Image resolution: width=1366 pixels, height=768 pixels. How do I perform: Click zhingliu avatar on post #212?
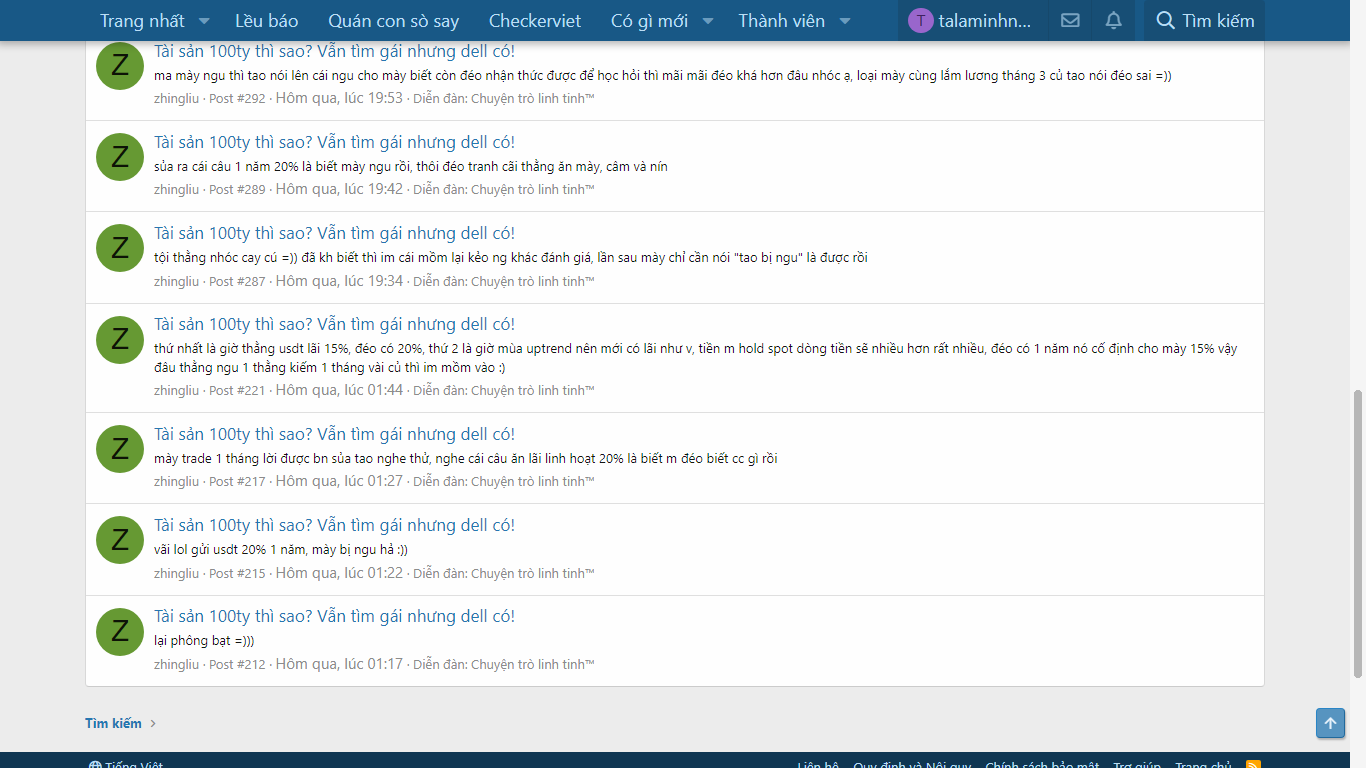pyautogui.click(x=120, y=631)
